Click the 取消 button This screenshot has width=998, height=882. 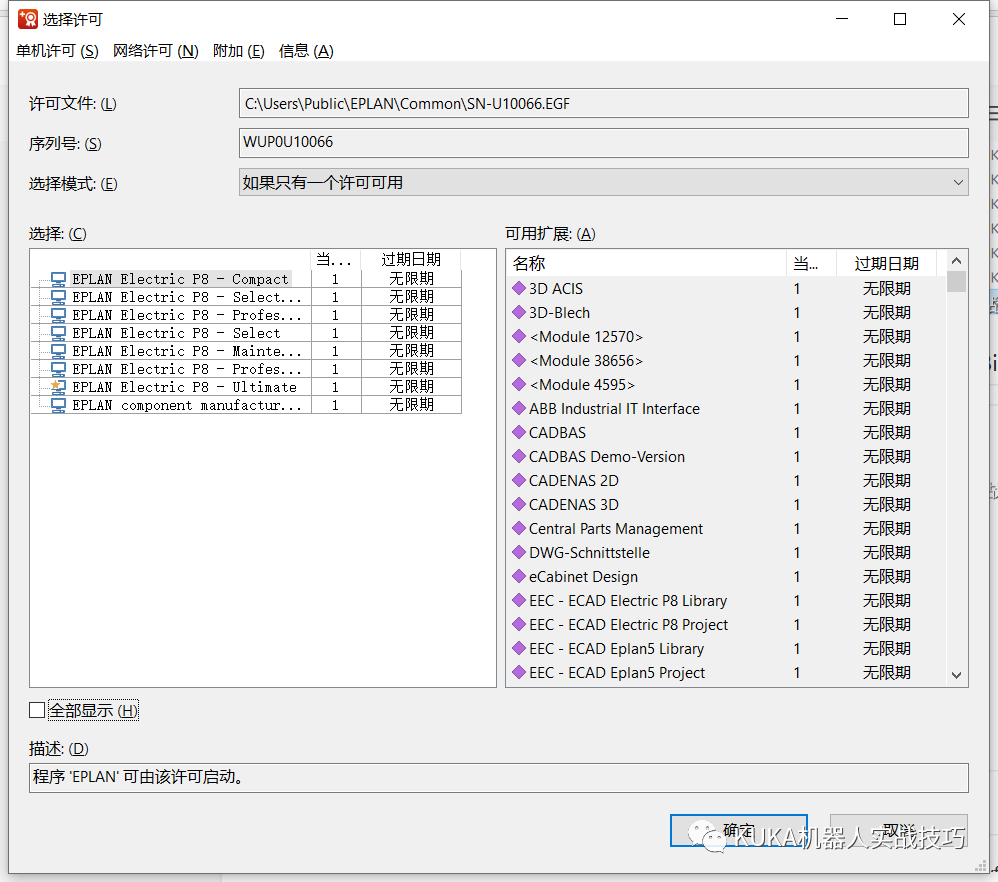click(x=899, y=830)
